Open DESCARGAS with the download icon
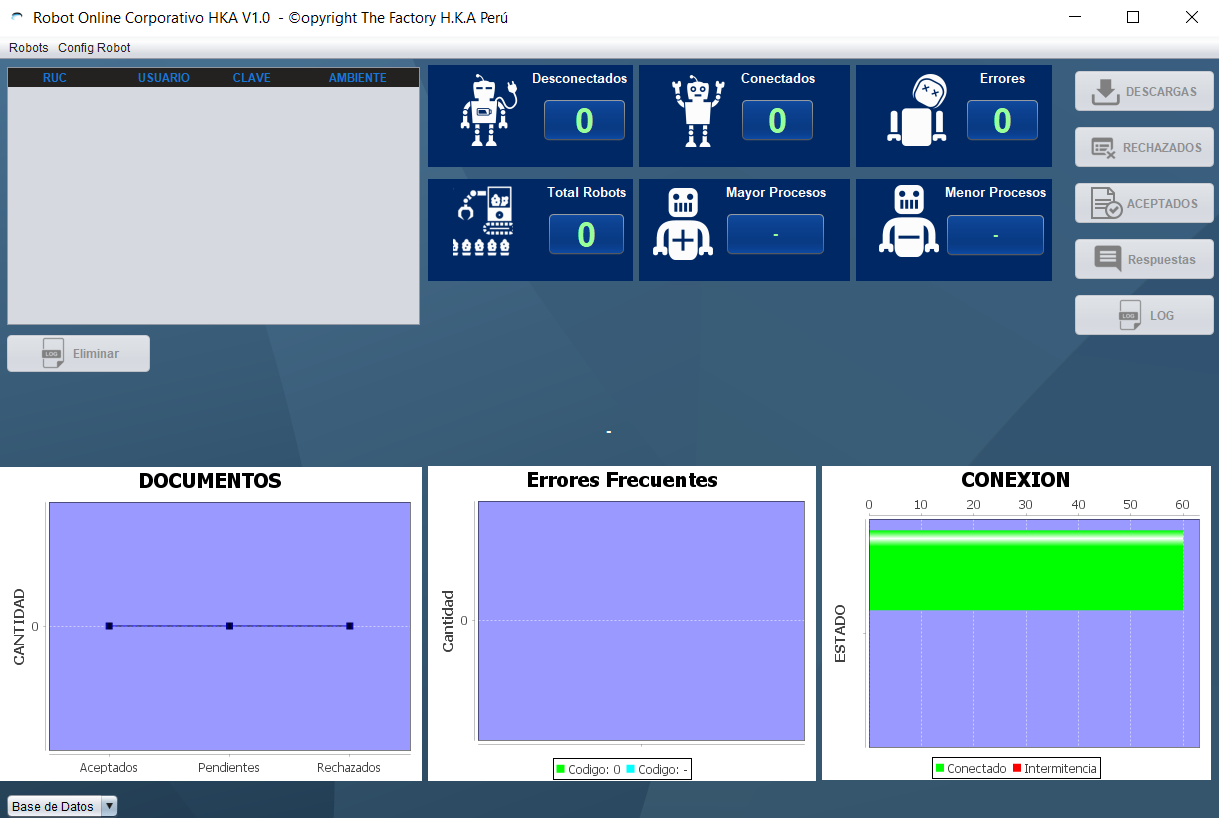Screen dimensions: 1219x818 [x=1144, y=91]
